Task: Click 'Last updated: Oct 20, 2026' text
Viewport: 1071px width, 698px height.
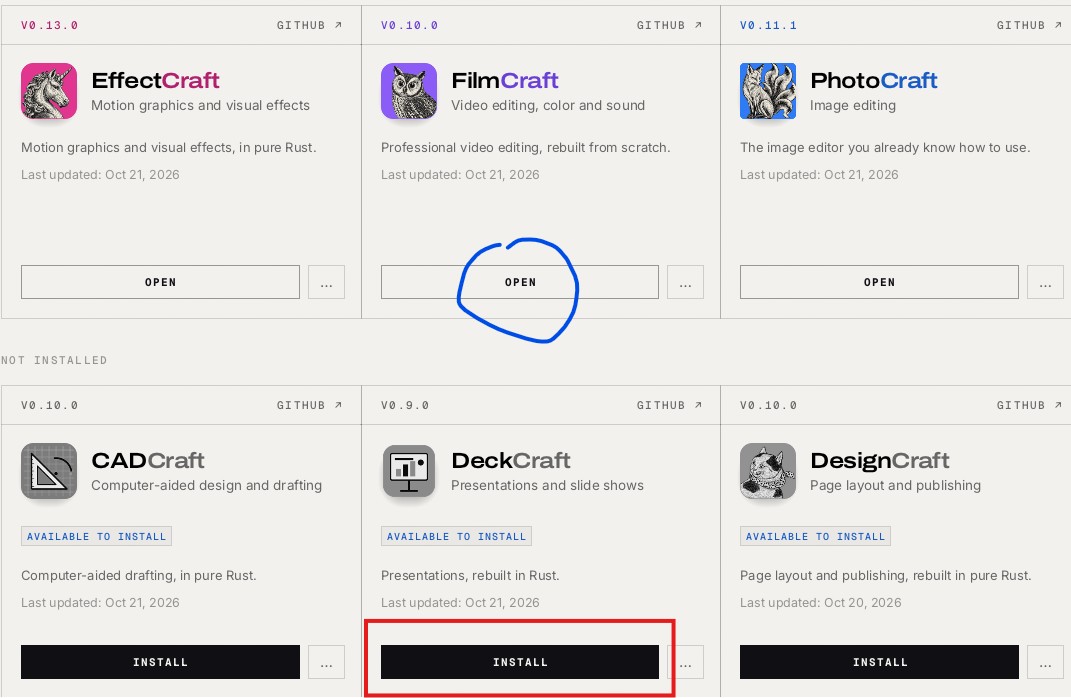Action: [x=820, y=602]
